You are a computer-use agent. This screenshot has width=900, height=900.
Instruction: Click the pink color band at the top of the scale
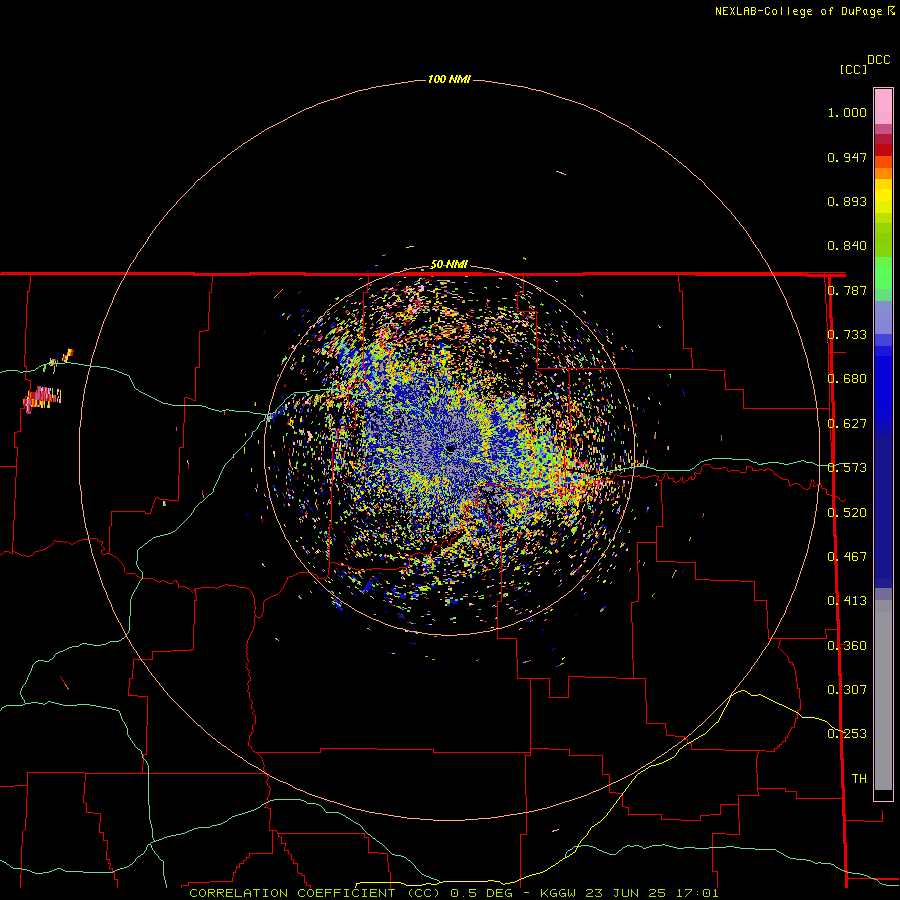(883, 106)
